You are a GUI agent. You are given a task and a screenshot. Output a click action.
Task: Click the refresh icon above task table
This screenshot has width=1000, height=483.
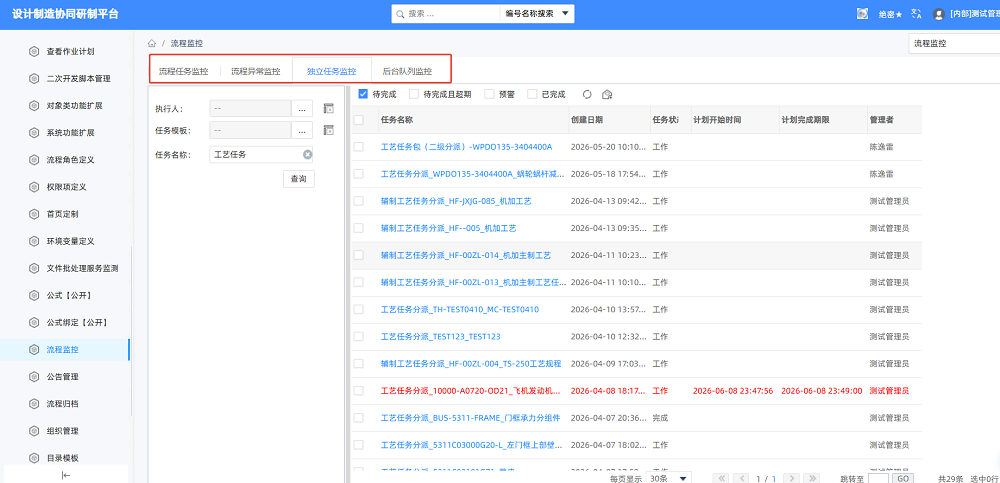click(x=587, y=94)
